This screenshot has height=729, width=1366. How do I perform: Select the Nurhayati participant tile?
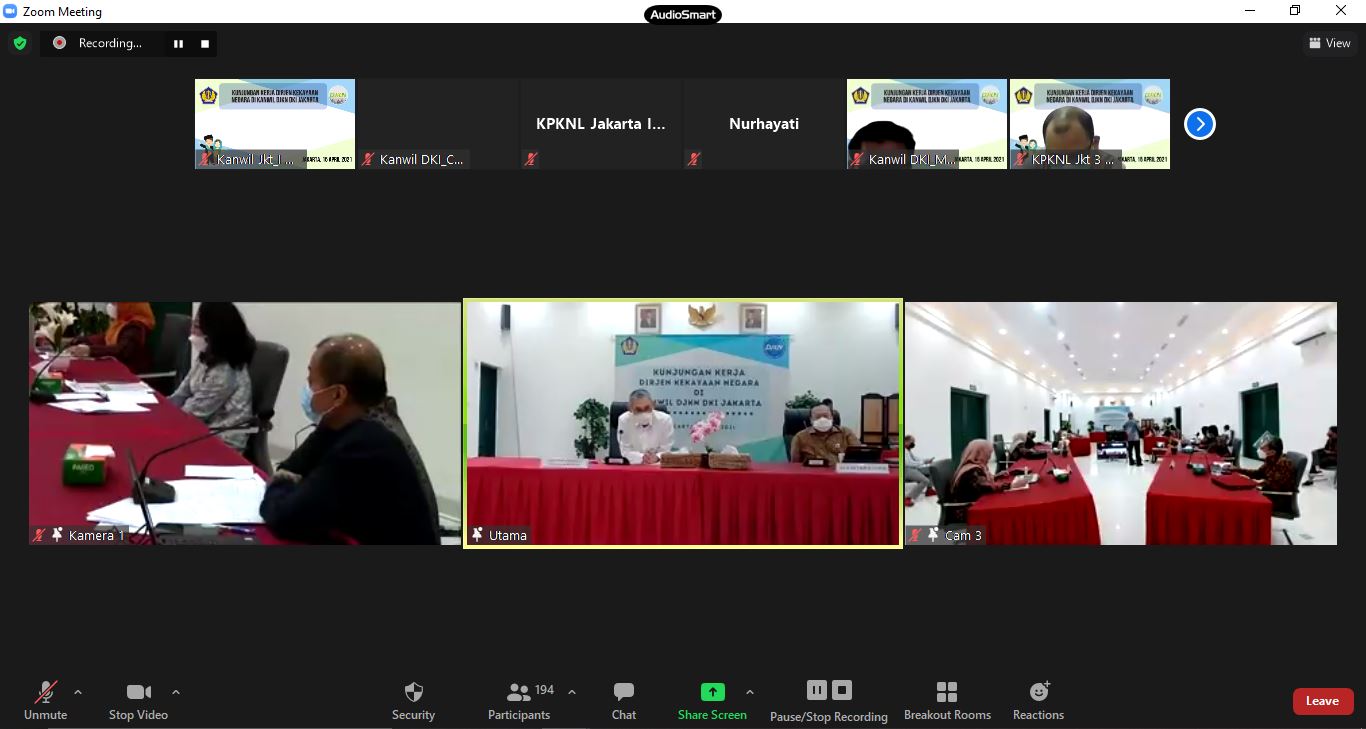tap(764, 124)
